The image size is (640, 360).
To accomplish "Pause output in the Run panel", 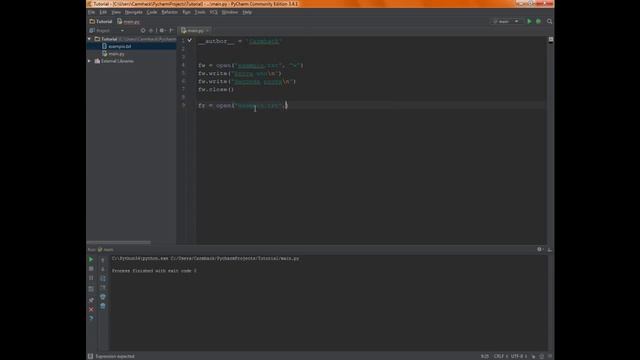I will (x=91, y=278).
